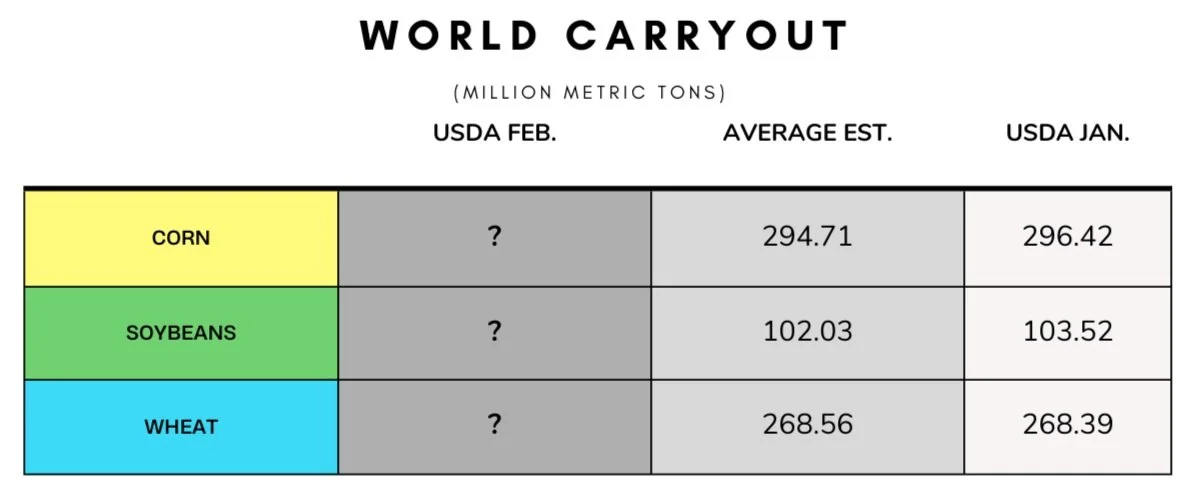Click the corn USDA Feb. question mark
Image resolution: width=1194 pixels, height=494 pixels.
(x=495, y=237)
